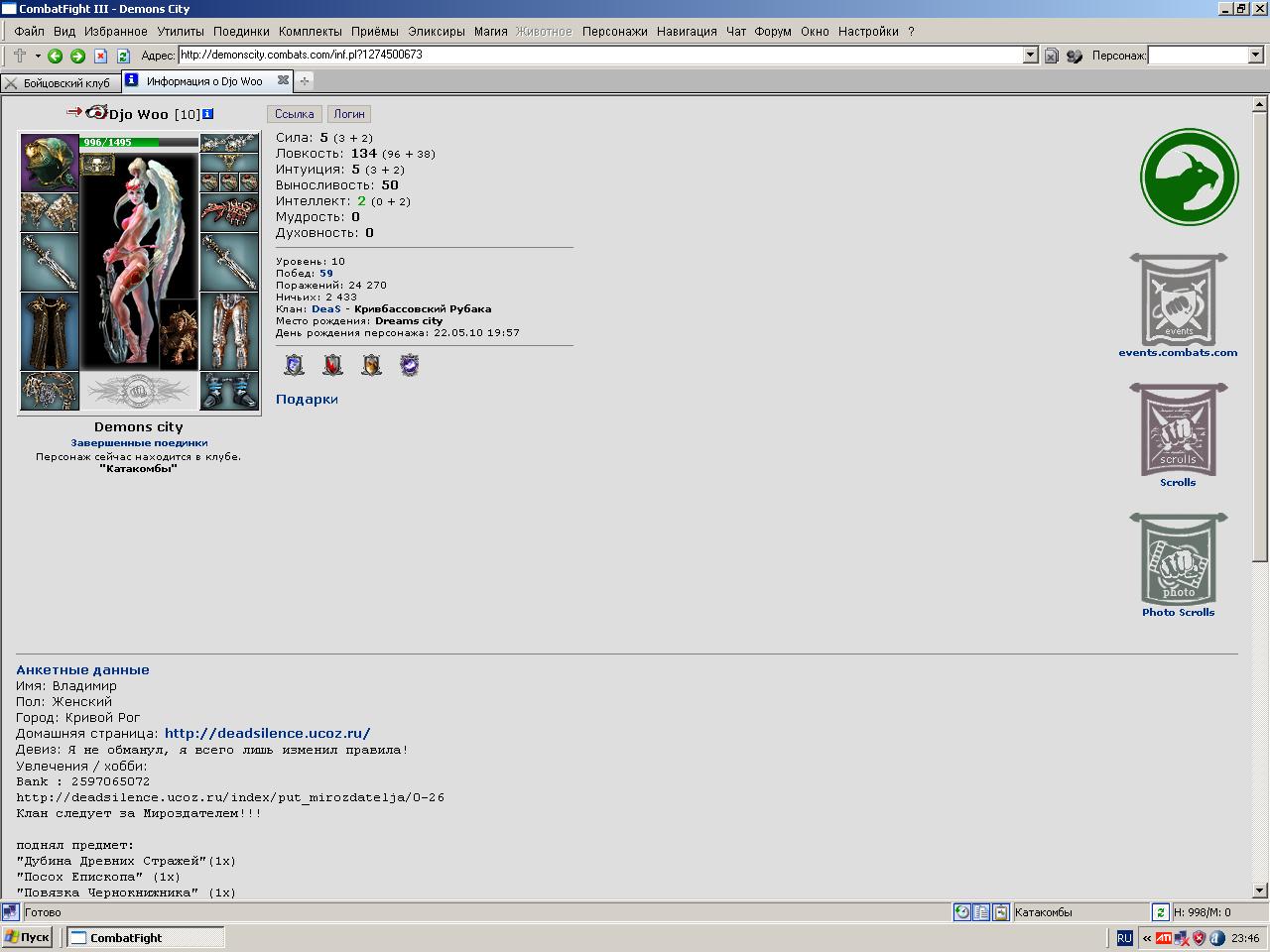Click the helmet equipment slot
The image size is (1270, 952).
click(50, 163)
